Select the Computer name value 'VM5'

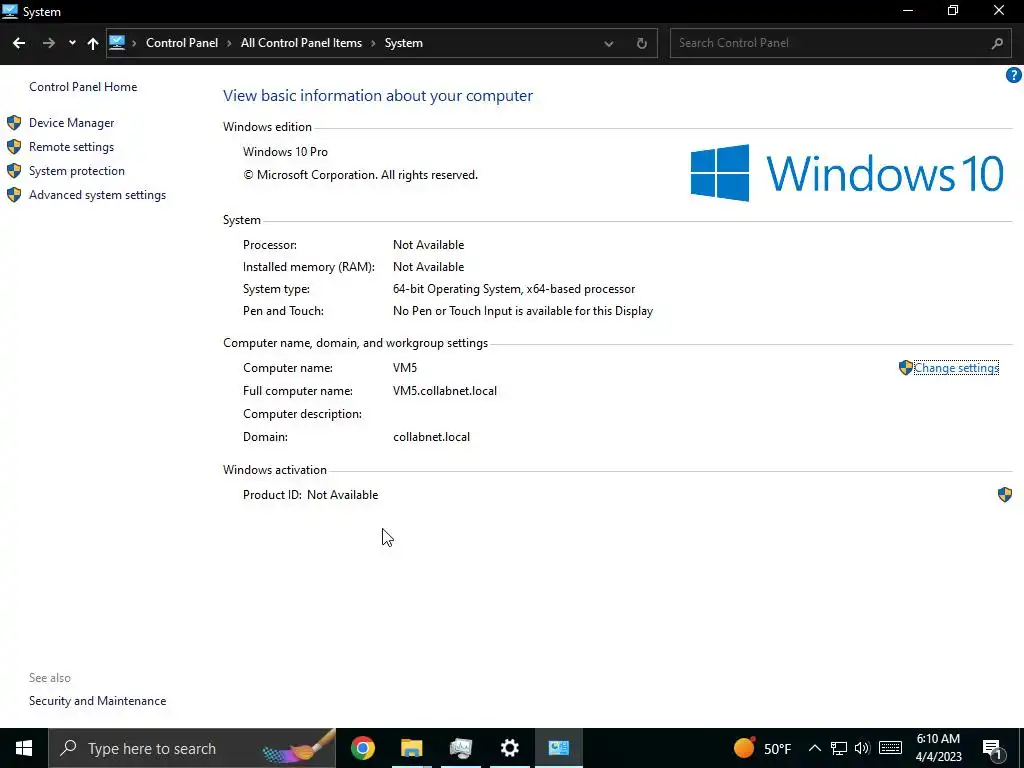coord(405,368)
